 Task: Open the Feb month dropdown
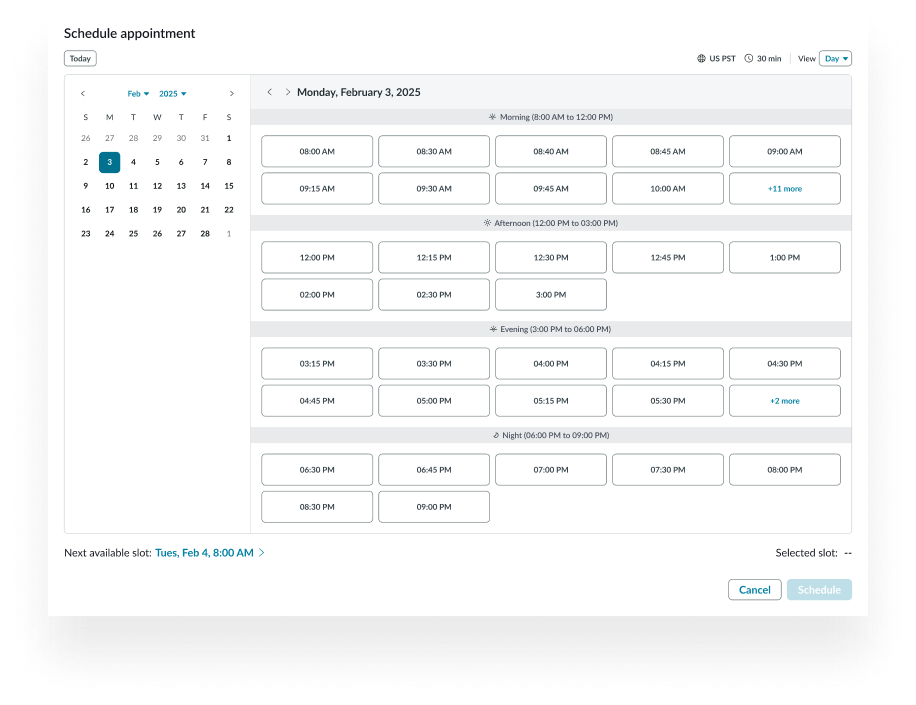click(x=137, y=93)
